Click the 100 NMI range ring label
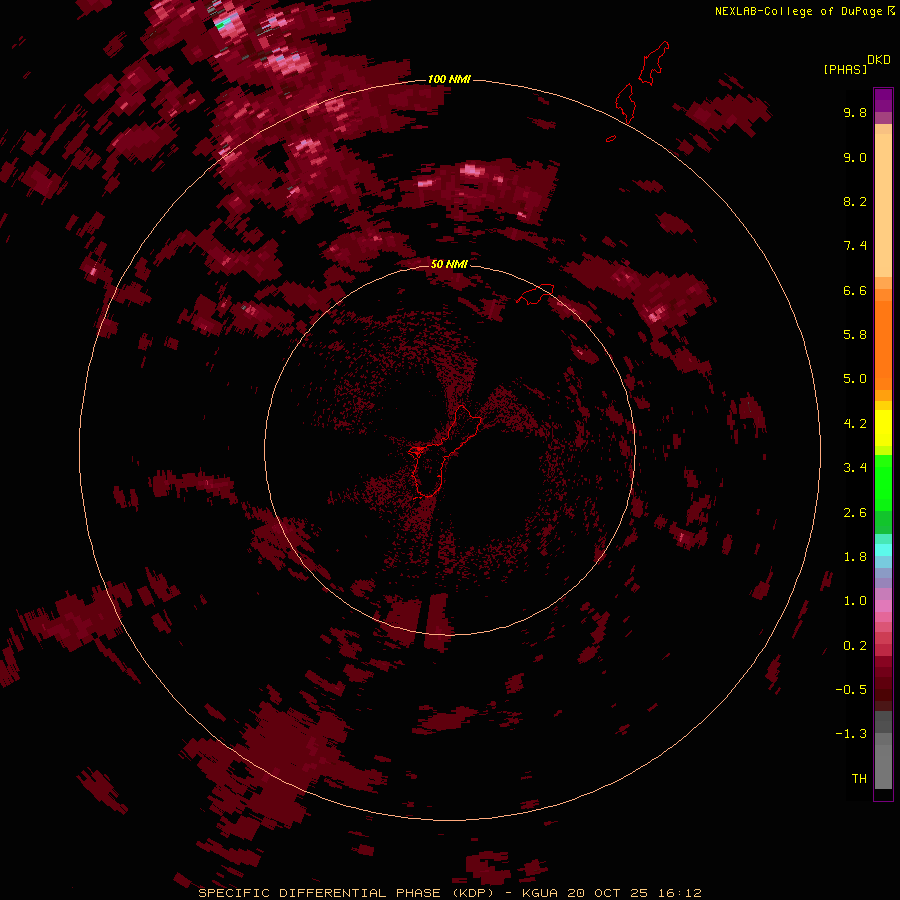Image resolution: width=900 pixels, height=900 pixels. pyautogui.click(x=449, y=79)
